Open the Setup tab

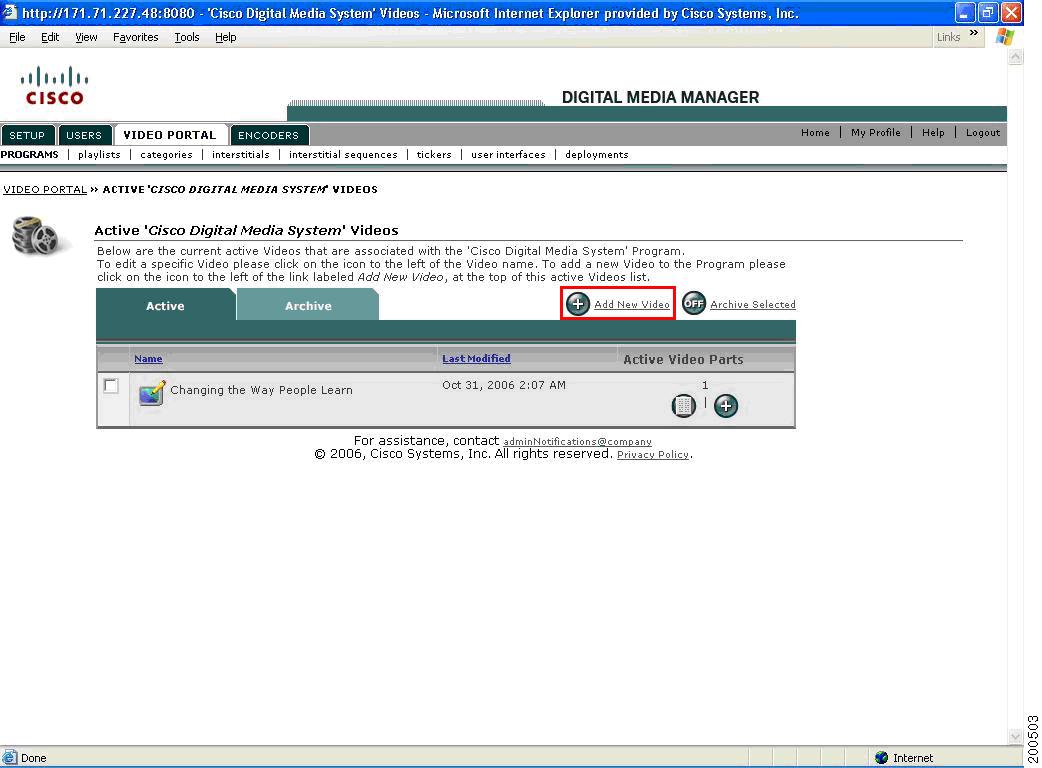(27, 134)
